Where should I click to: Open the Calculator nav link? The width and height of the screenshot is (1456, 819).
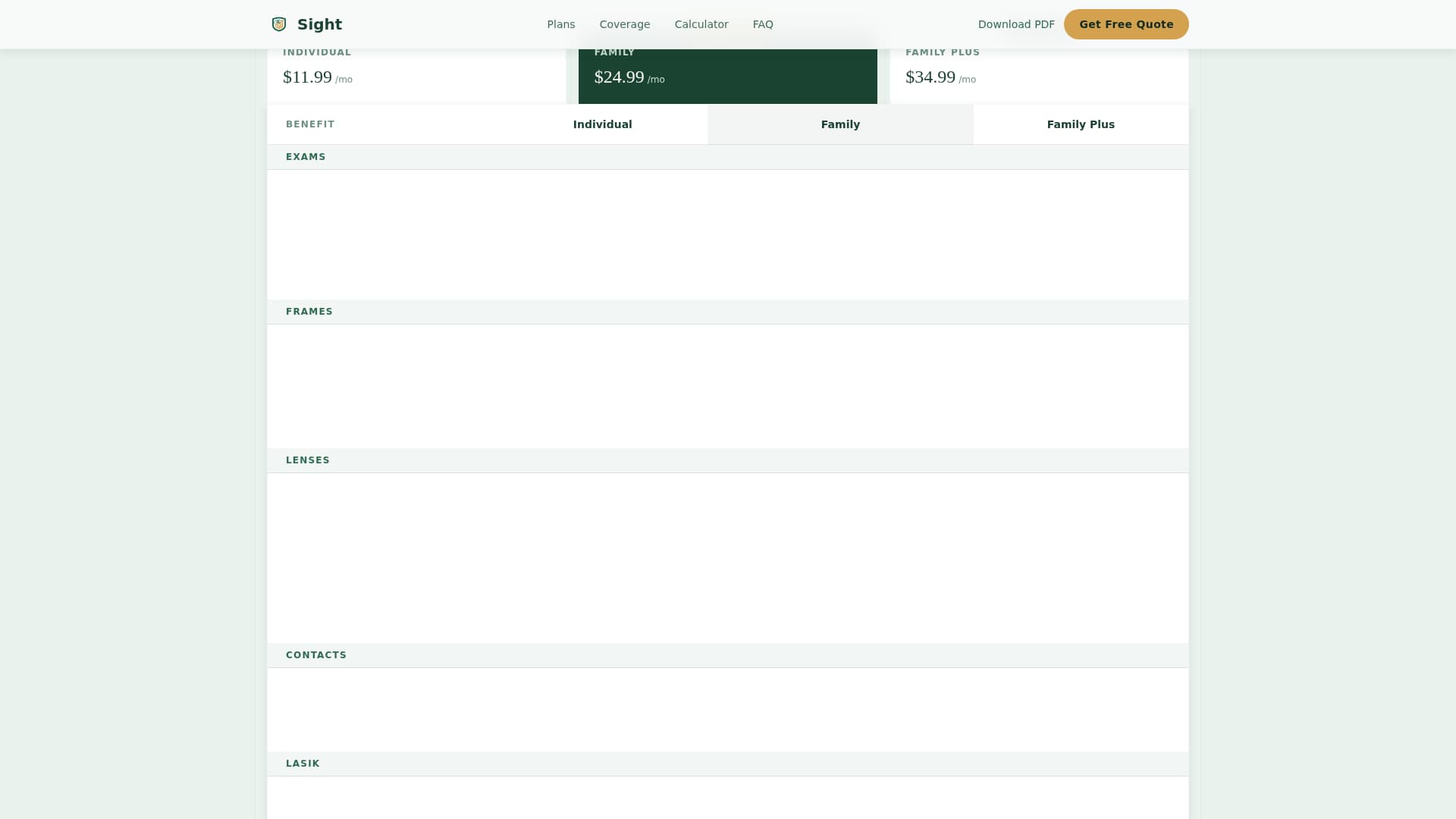tap(701, 24)
